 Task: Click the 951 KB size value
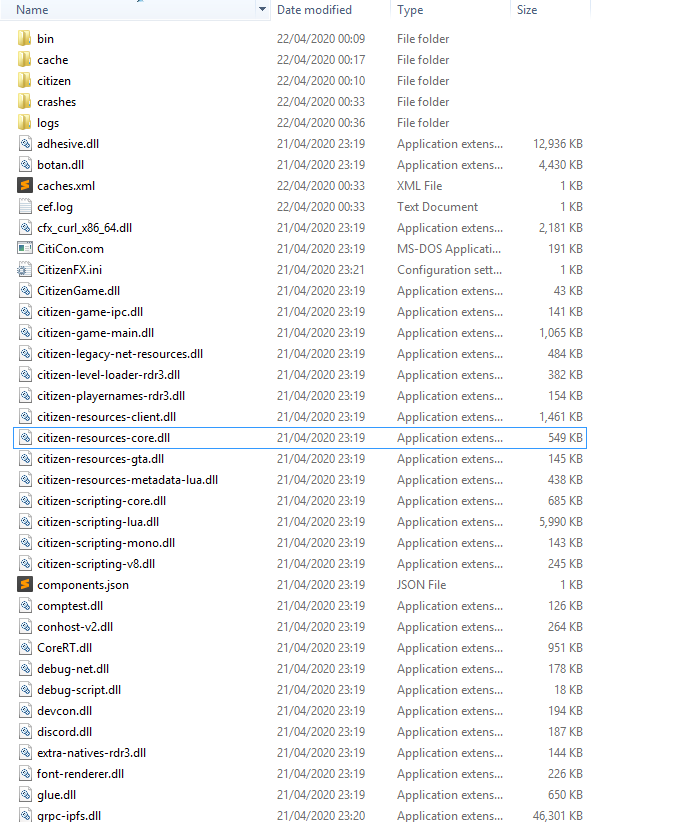(x=565, y=647)
